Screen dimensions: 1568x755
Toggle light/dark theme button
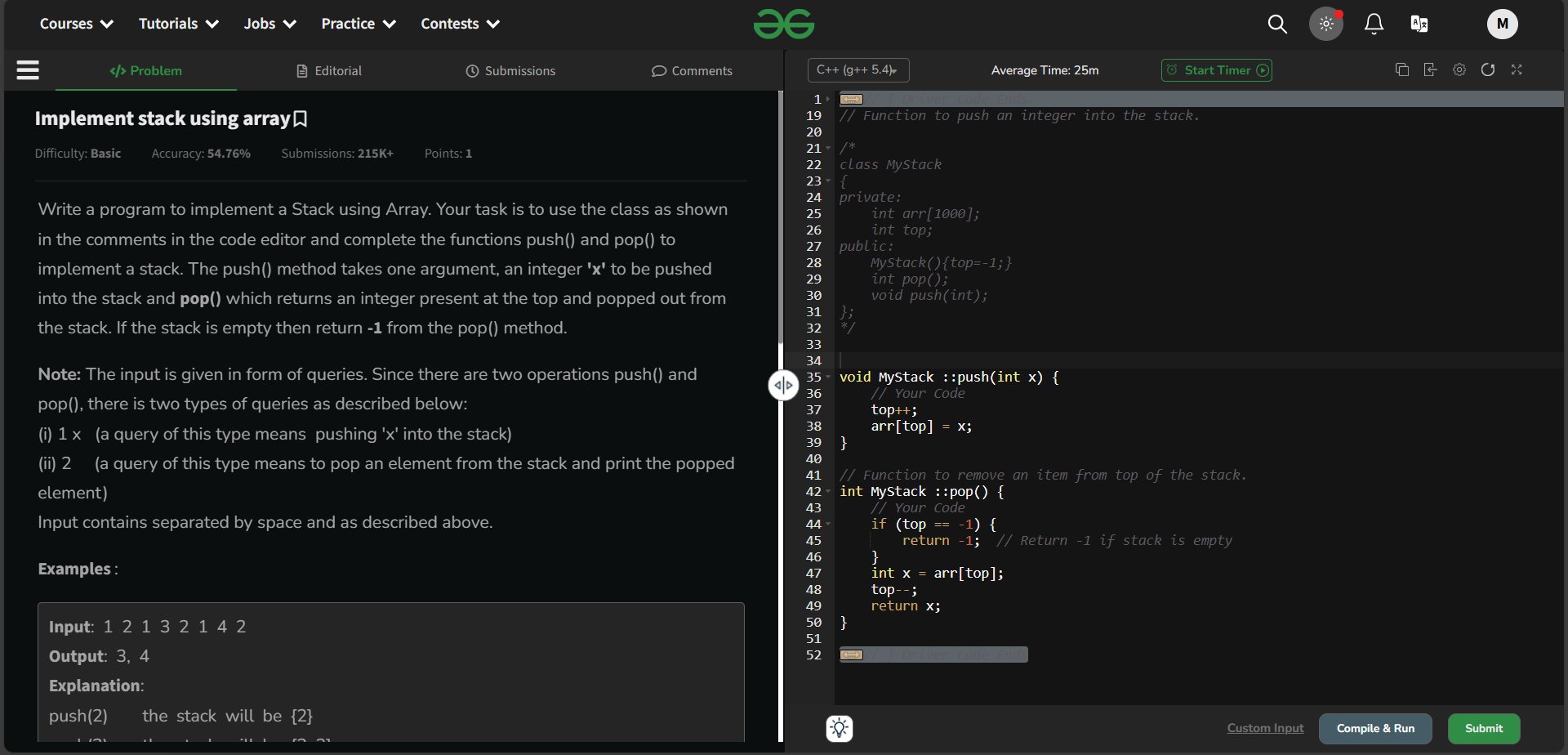1326,25
